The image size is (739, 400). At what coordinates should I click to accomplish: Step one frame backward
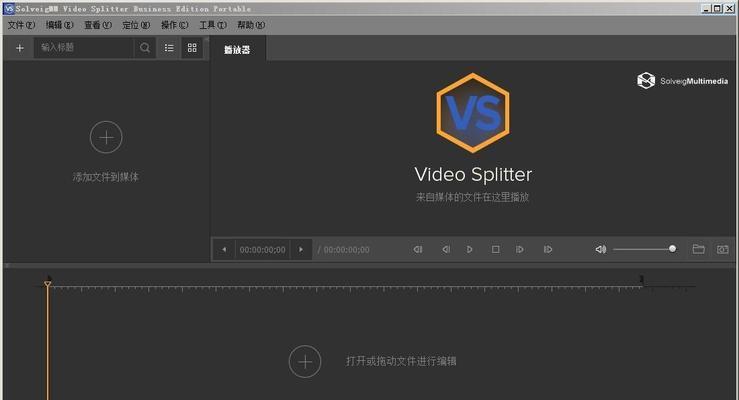[x=445, y=249]
